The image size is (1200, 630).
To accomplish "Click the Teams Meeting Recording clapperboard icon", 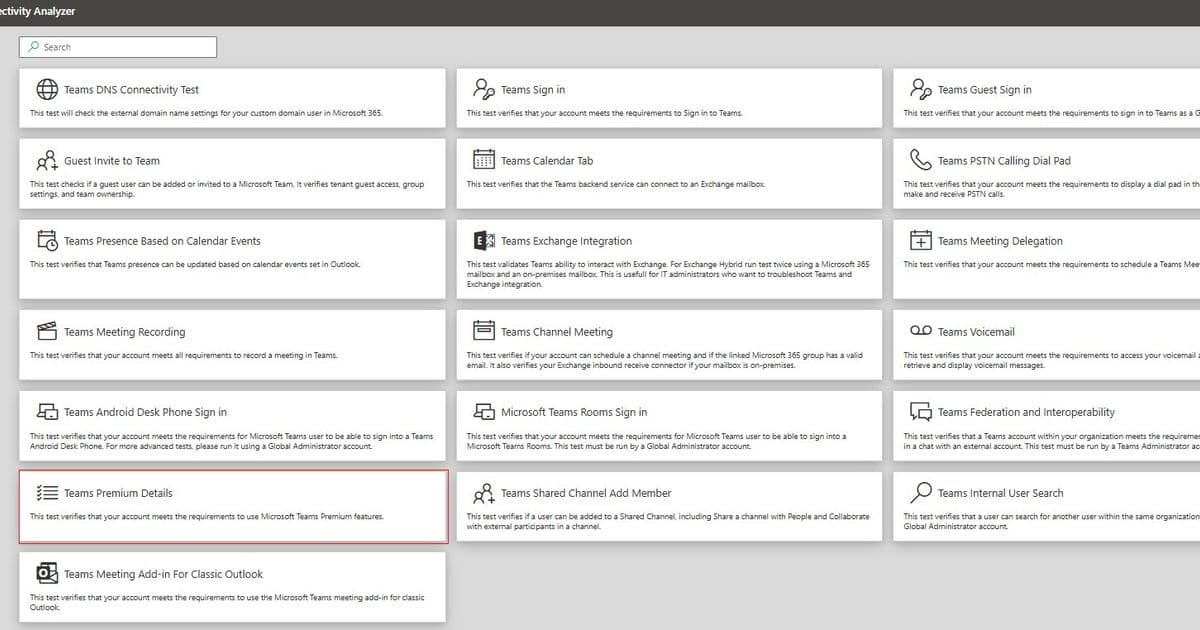I will tap(47, 331).
